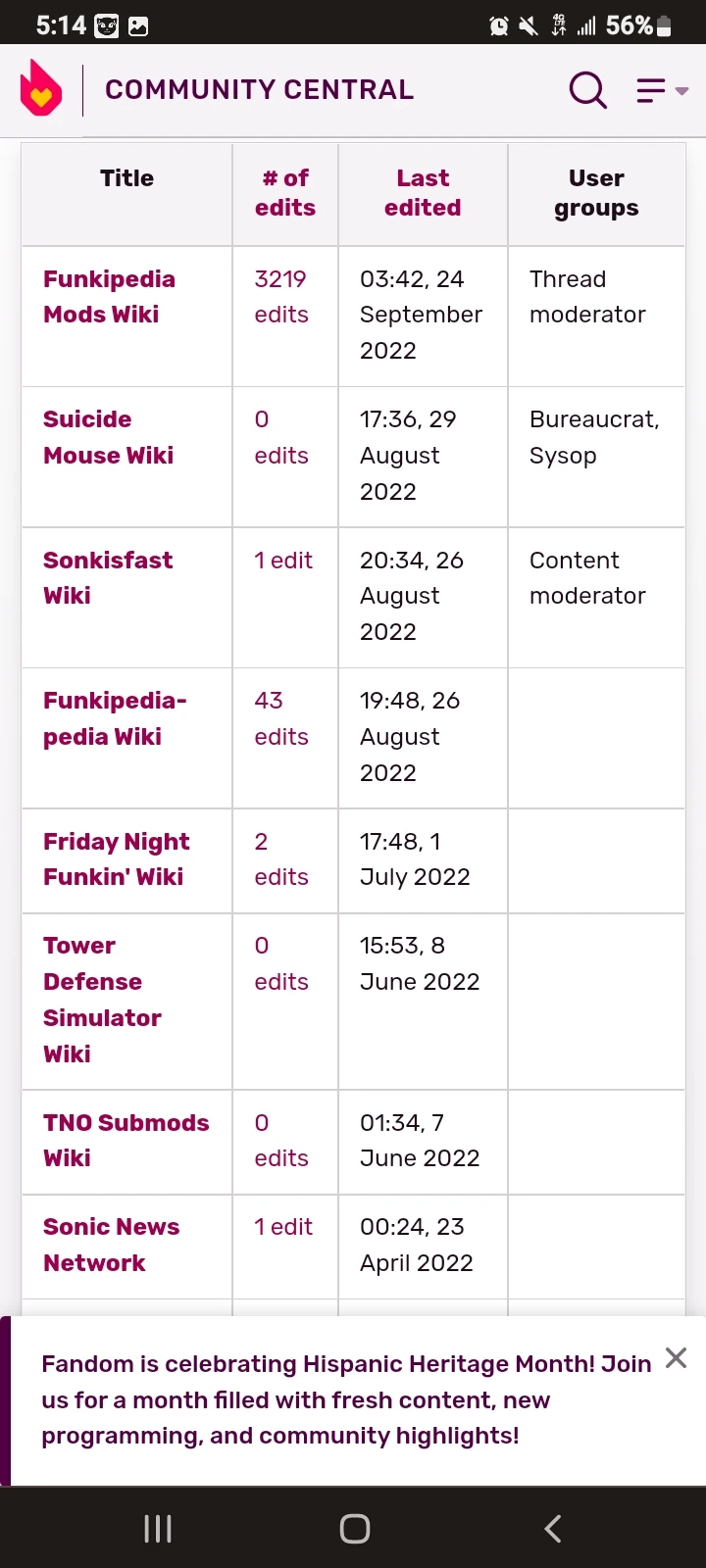Select the Last edited column header
The image size is (706, 1568).
coord(423,193)
